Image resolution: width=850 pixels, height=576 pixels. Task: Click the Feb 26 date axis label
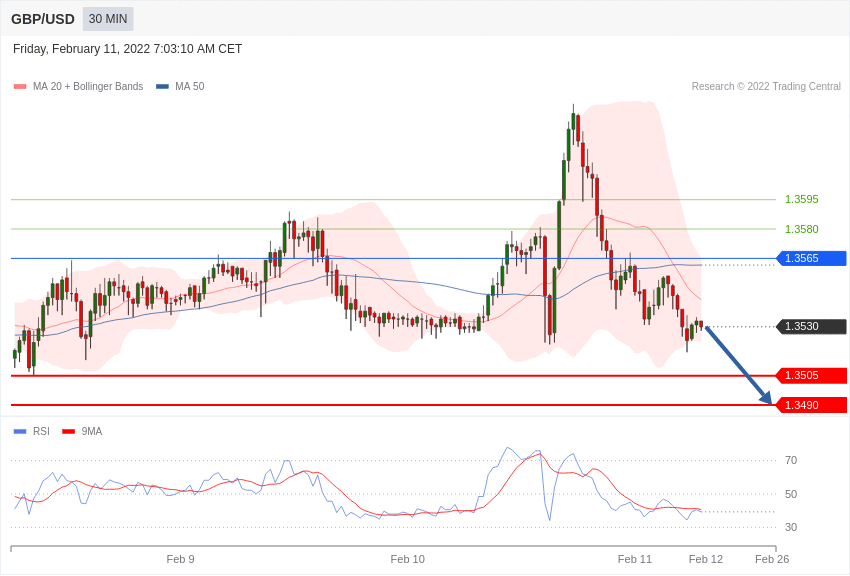pos(772,559)
